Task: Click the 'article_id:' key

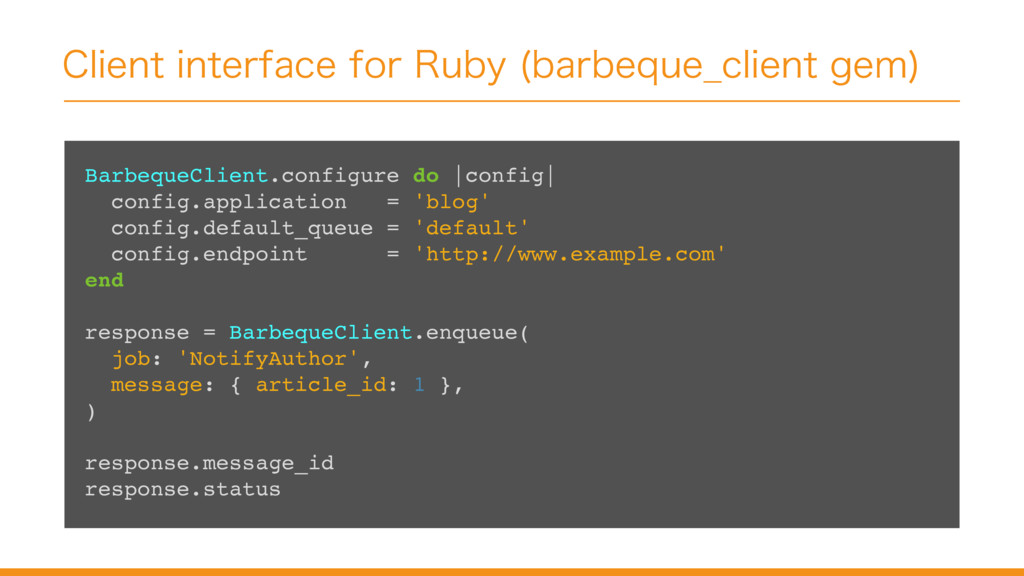Action: tap(327, 385)
